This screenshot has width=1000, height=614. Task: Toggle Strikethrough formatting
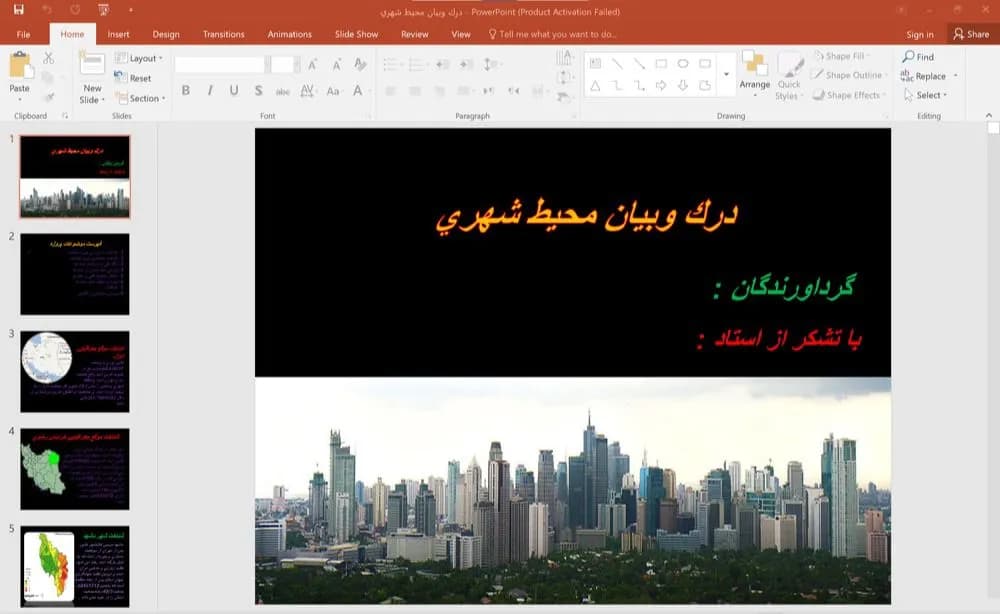point(283,91)
